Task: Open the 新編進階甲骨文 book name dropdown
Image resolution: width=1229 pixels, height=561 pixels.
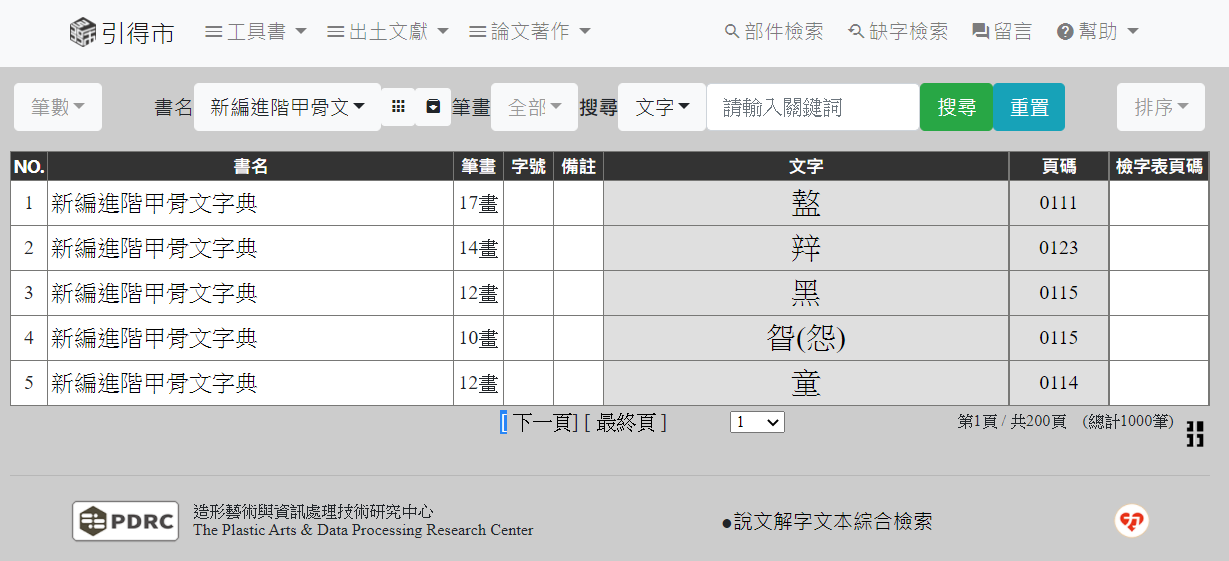Action: [287, 107]
